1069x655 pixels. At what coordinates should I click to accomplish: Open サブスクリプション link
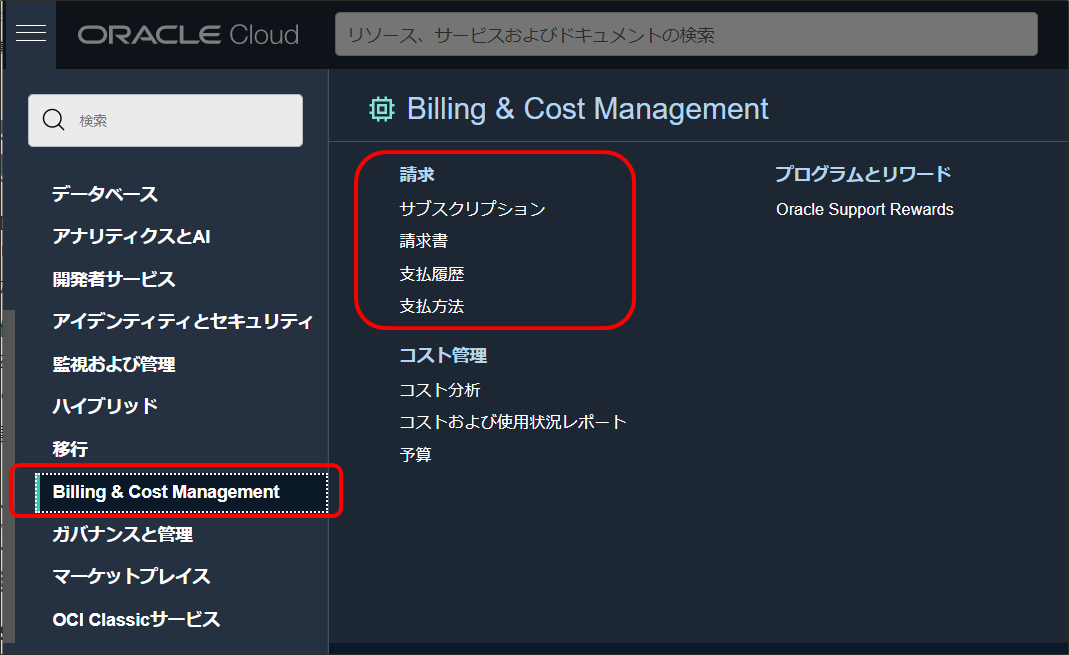(472, 209)
